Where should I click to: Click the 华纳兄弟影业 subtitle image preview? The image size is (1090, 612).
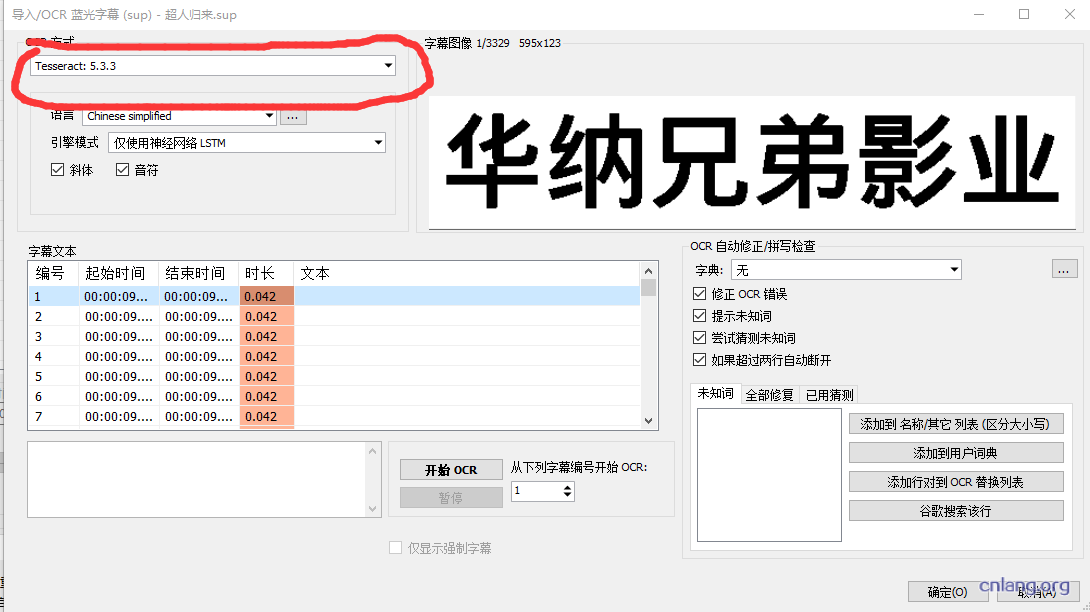click(x=752, y=163)
